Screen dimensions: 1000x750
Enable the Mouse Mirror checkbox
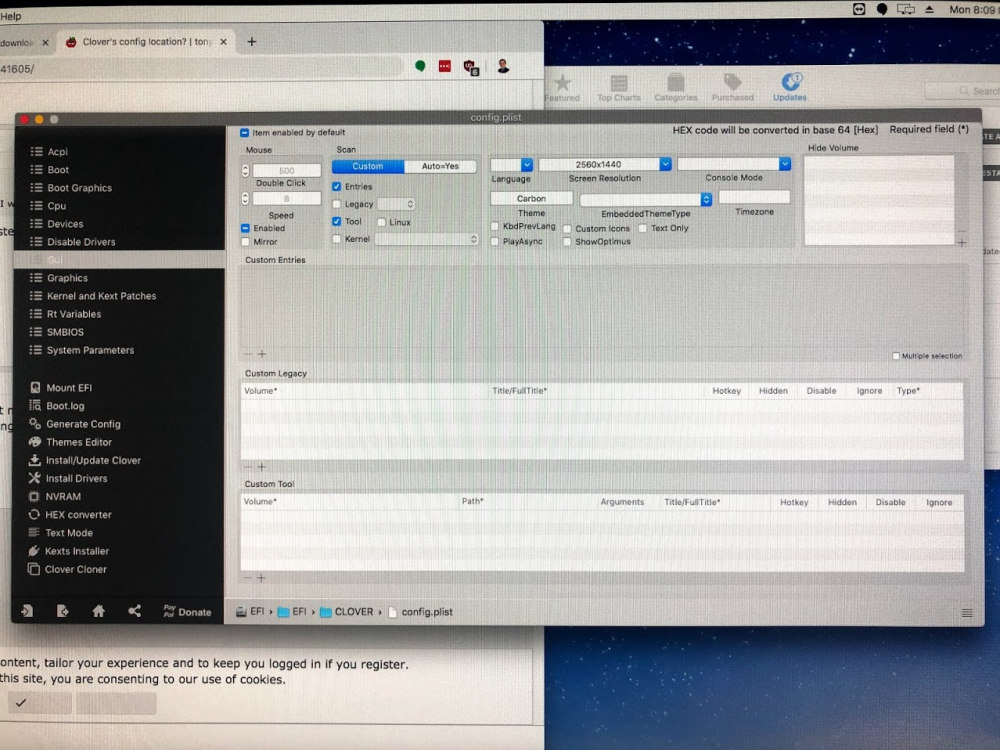[246, 242]
